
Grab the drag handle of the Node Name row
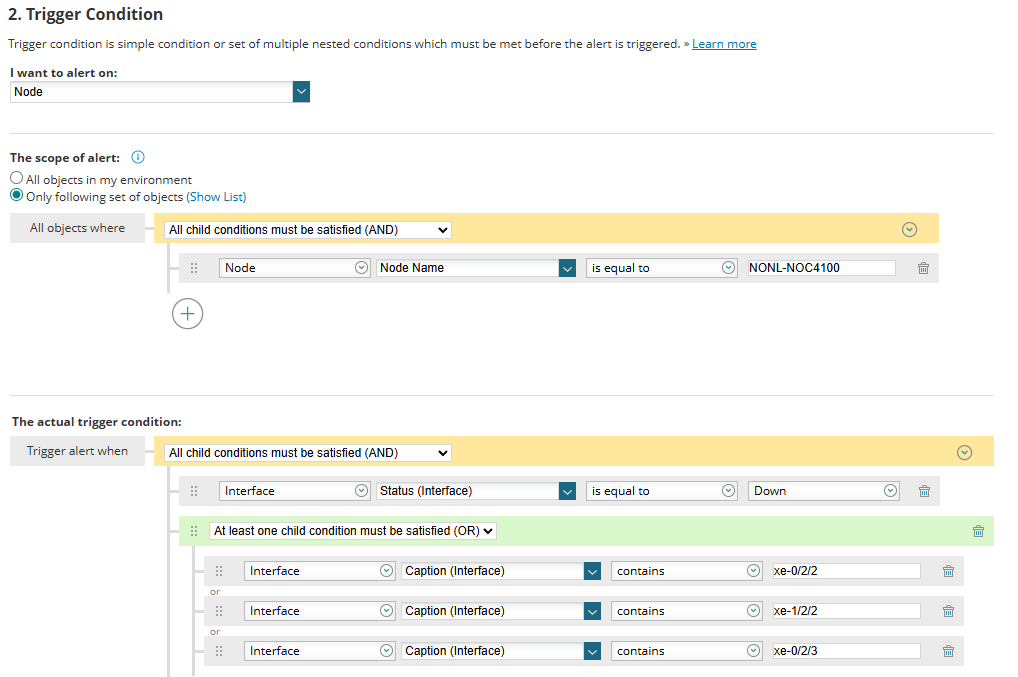point(193,268)
